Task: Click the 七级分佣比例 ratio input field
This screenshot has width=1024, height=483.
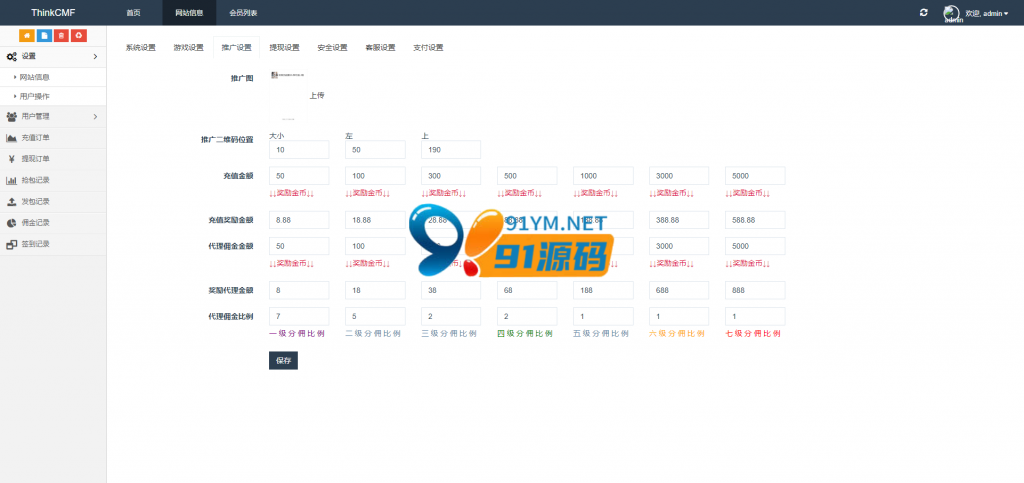Action: [x=756, y=317]
